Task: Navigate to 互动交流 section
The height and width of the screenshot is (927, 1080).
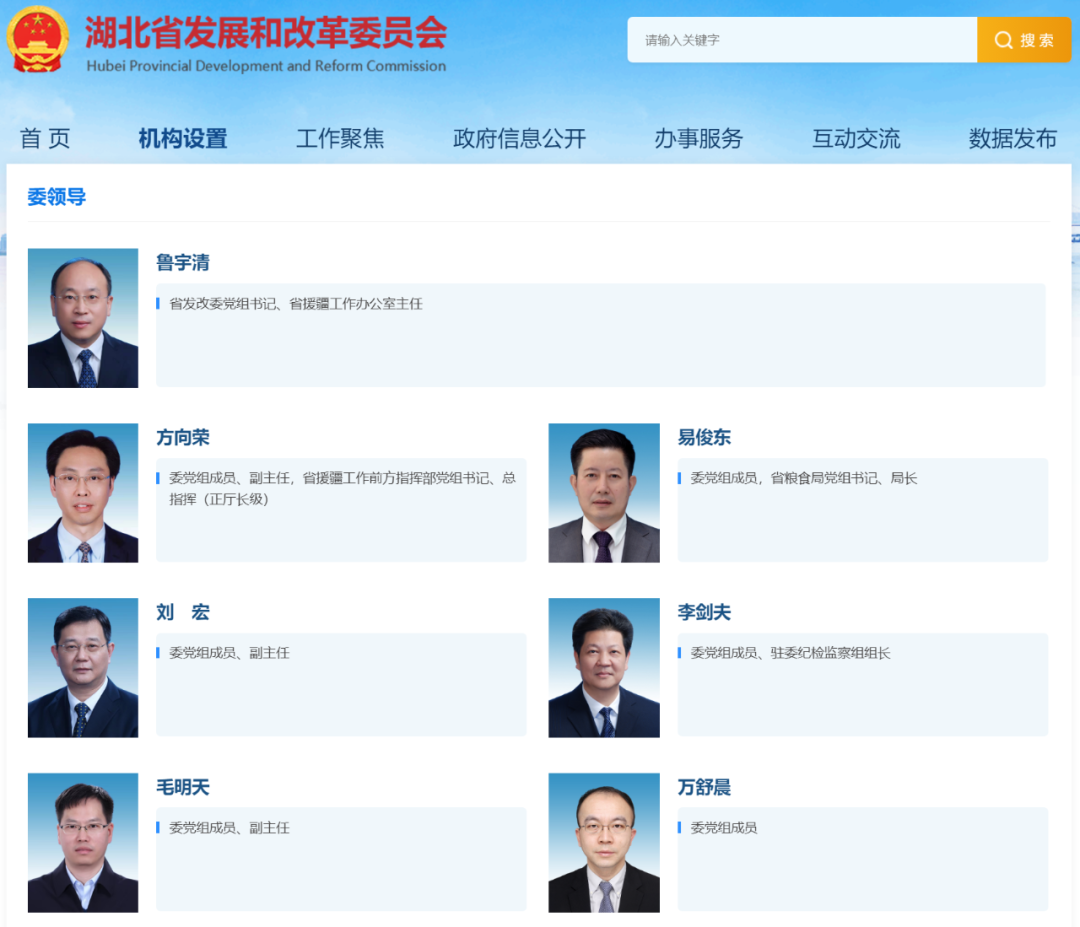Action: (856, 139)
